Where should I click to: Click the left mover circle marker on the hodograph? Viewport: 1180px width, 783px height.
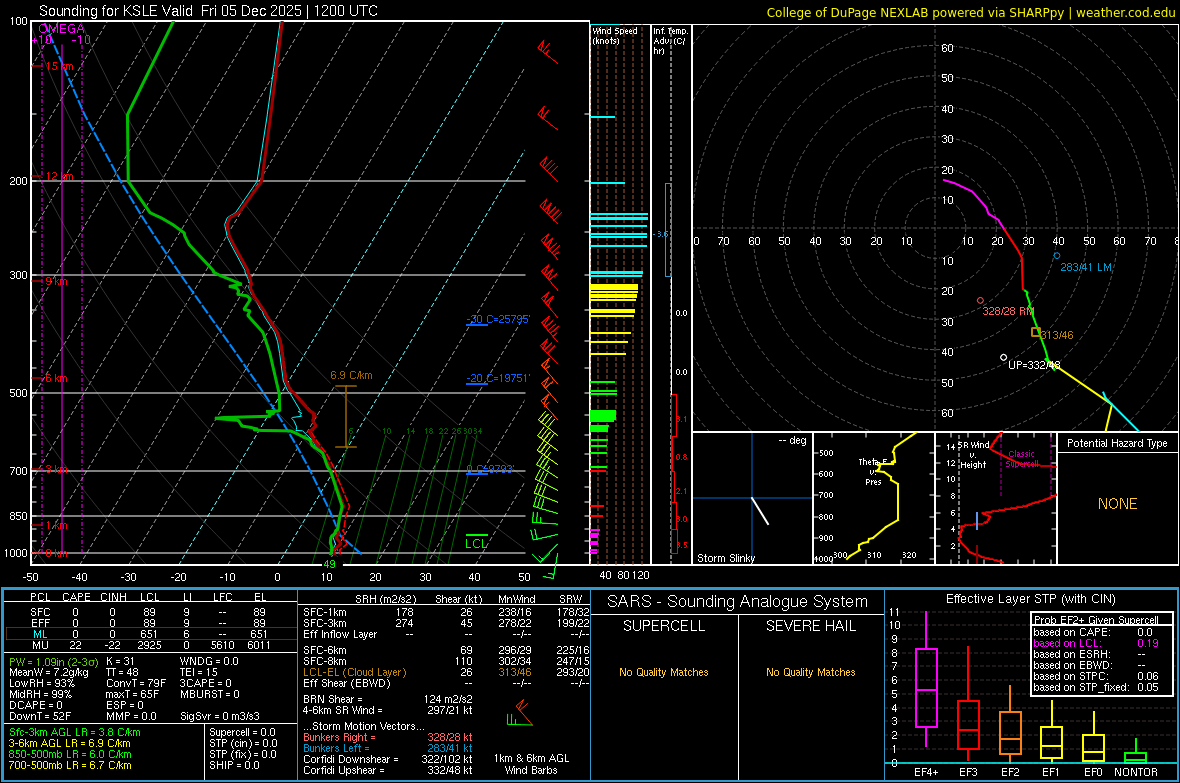pos(1057,256)
